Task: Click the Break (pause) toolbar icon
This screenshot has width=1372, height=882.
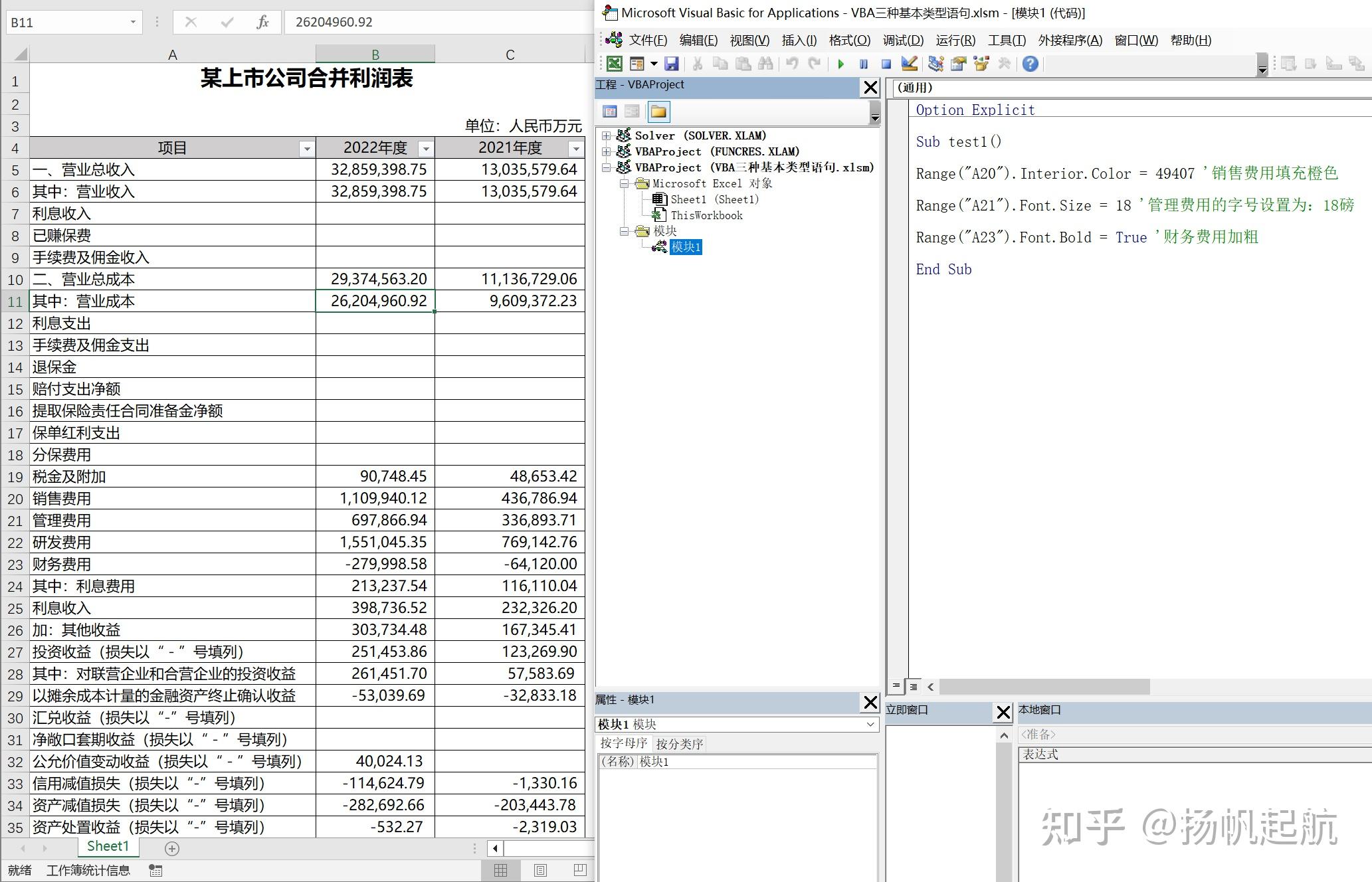Action: pos(863,64)
